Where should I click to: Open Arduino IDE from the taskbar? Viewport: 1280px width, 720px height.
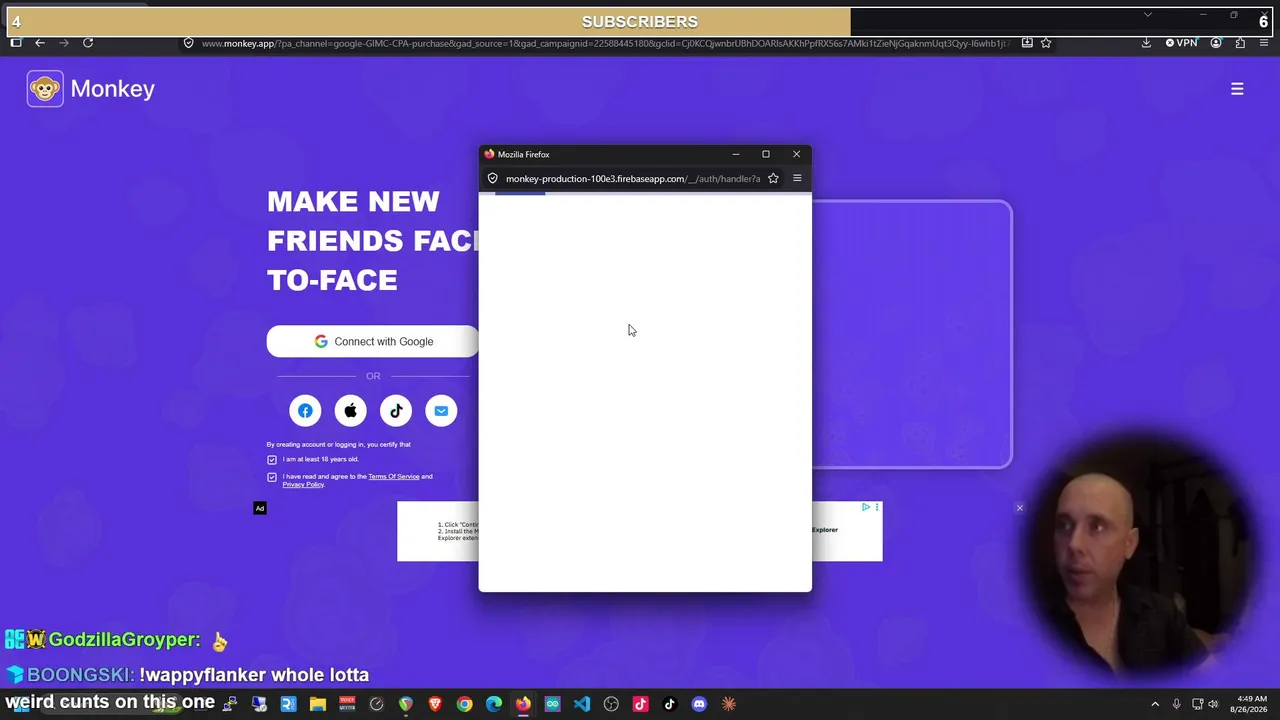[552, 704]
